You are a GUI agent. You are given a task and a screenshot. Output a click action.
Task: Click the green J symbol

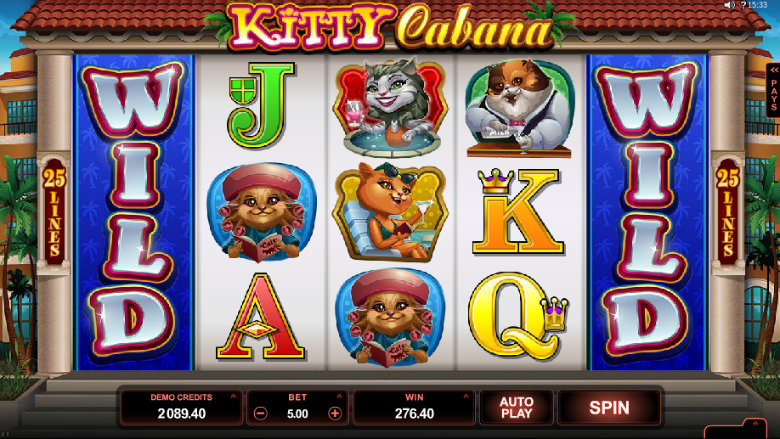(x=261, y=105)
